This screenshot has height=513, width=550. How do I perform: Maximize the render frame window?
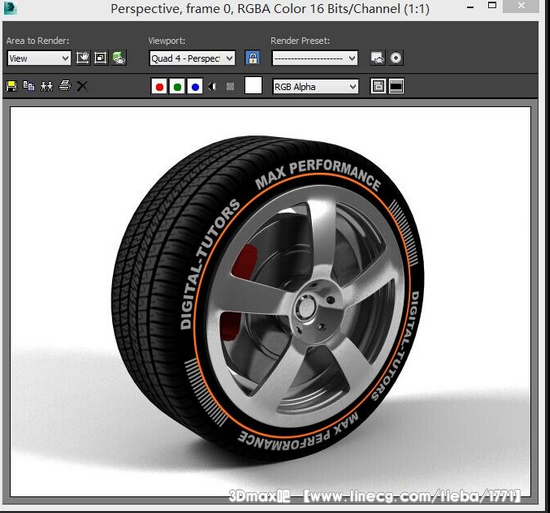point(492,6)
